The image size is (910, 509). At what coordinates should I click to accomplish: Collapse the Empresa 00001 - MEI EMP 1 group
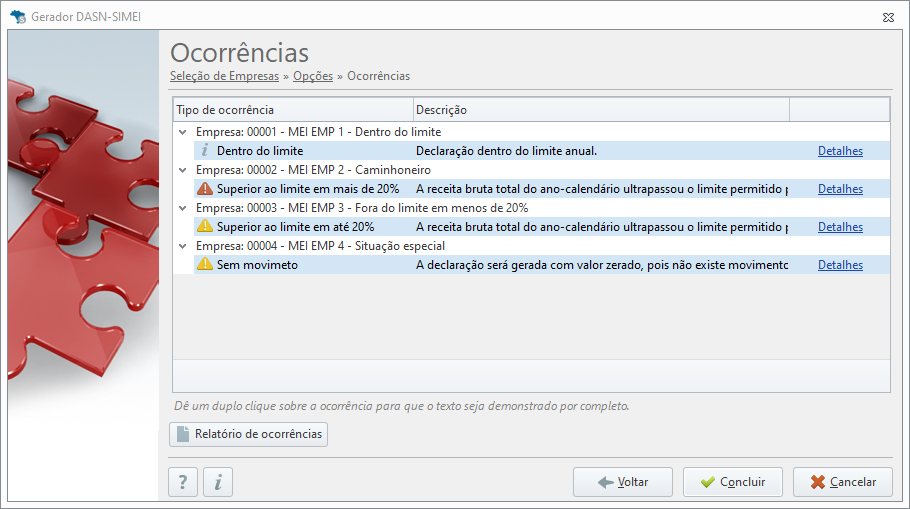pos(183,132)
